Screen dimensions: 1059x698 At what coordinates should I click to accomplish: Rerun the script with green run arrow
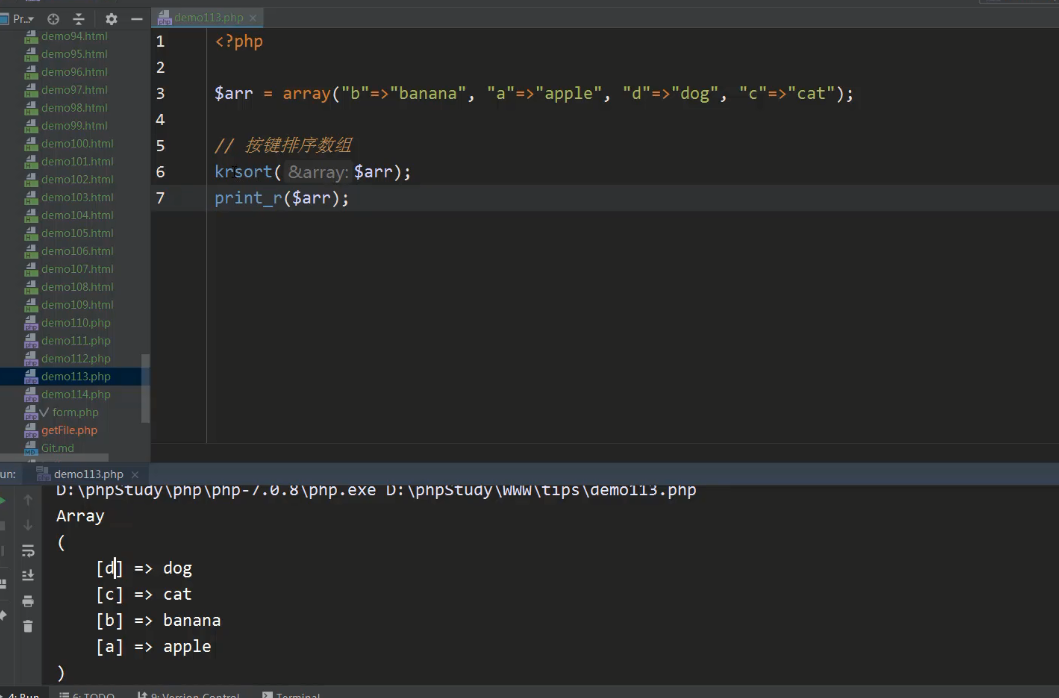[x=3, y=500]
